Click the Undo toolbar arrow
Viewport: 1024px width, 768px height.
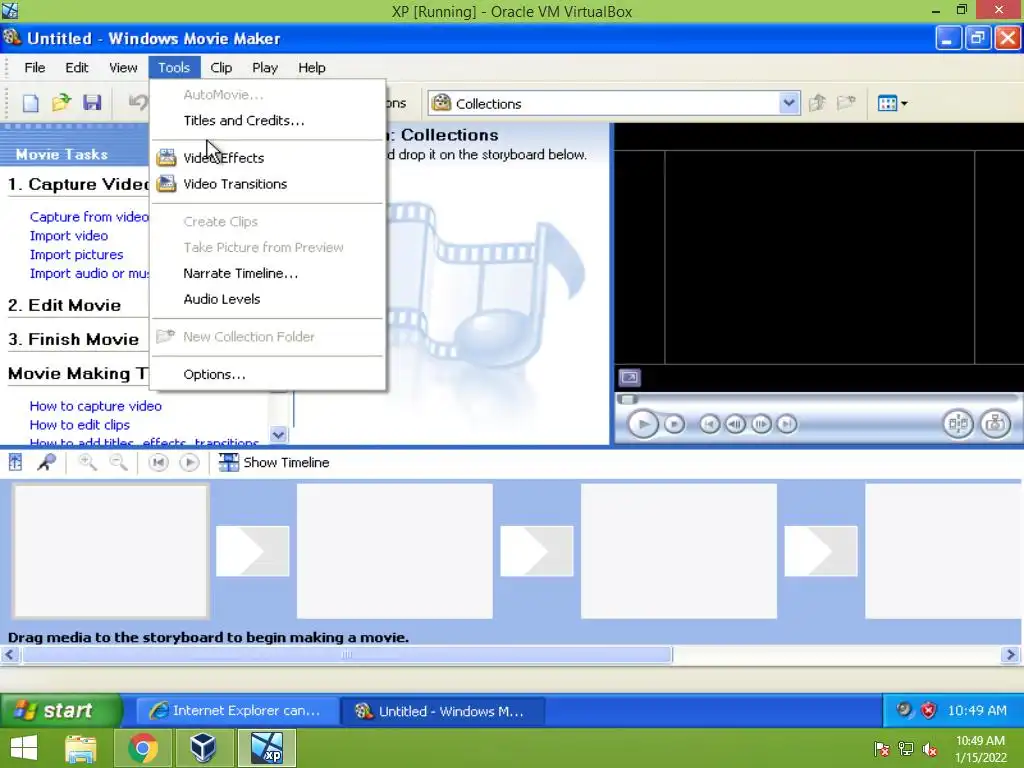point(137,103)
